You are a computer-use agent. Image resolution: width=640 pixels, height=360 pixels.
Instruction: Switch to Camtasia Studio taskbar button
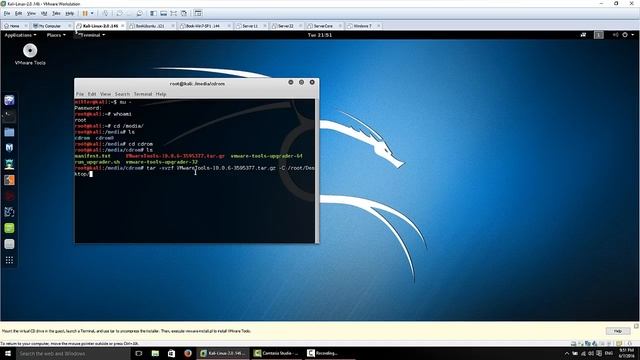tap(277, 353)
